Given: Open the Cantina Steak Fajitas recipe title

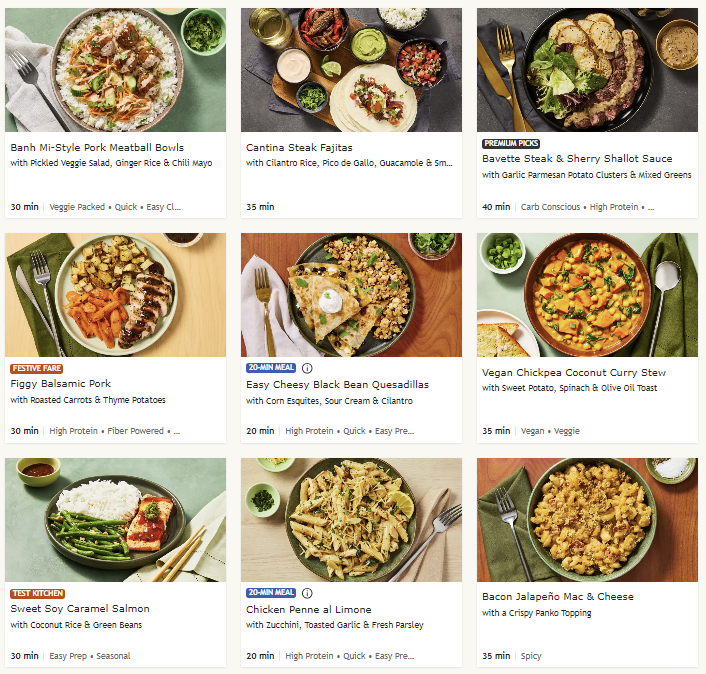Looking at the screenshot, I should point(299,147).
